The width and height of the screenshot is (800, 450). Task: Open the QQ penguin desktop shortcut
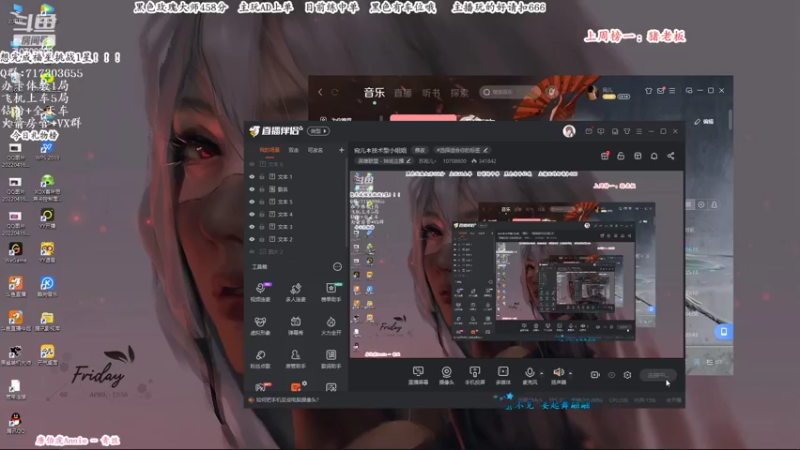coord(15,423)
